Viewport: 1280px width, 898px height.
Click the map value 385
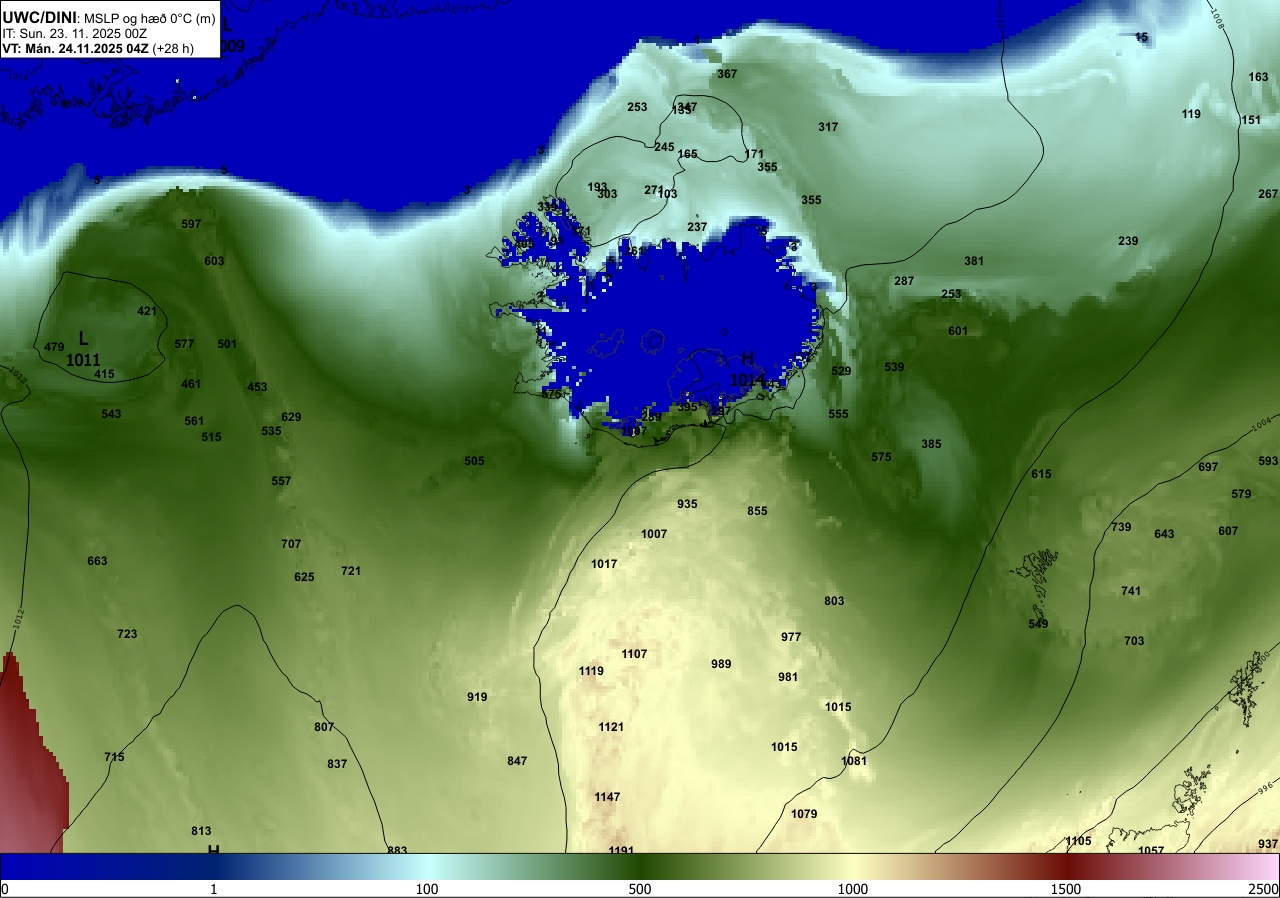pos(931,444)
